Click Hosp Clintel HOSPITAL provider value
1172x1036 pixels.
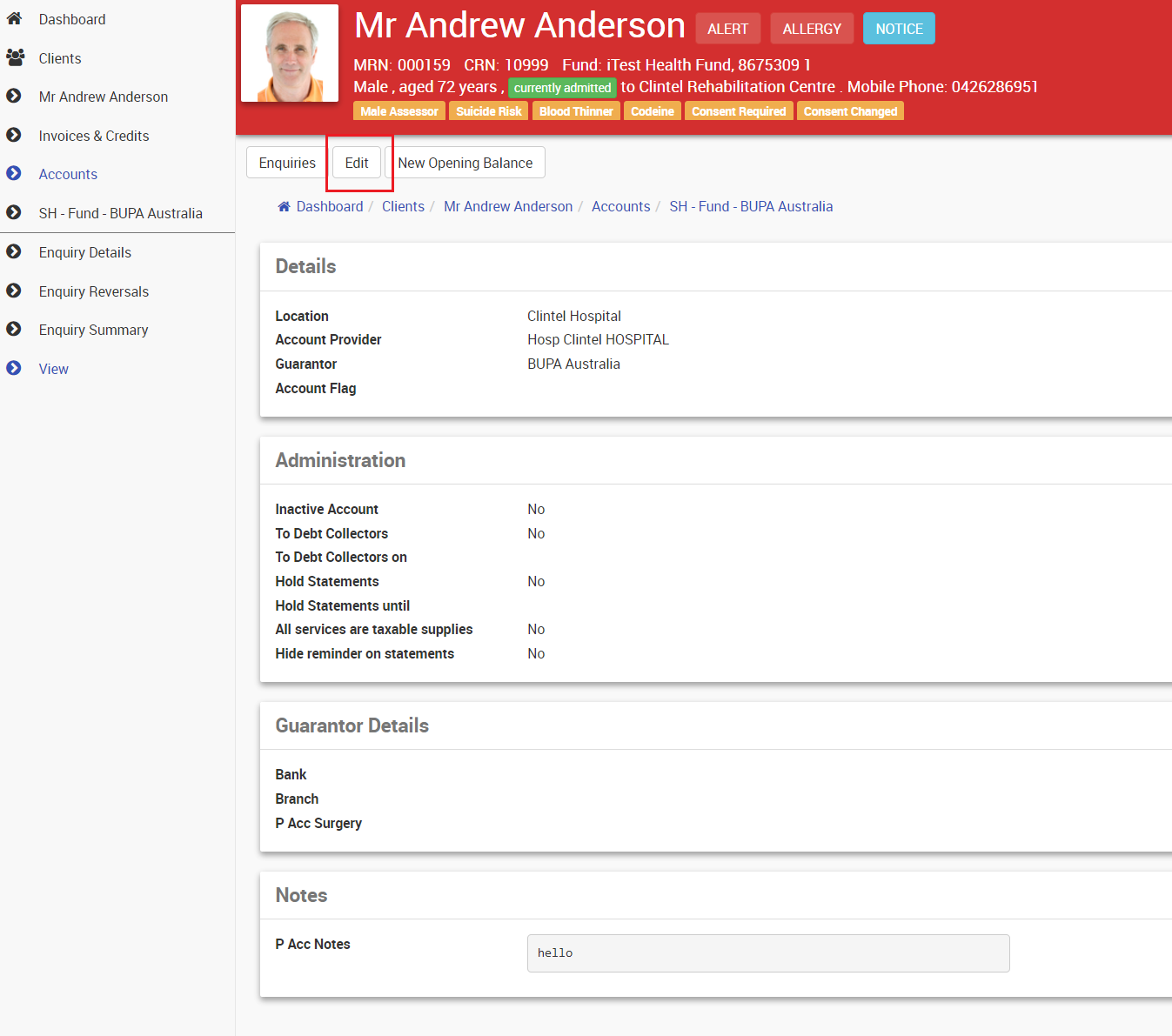[x=599, y=339]
